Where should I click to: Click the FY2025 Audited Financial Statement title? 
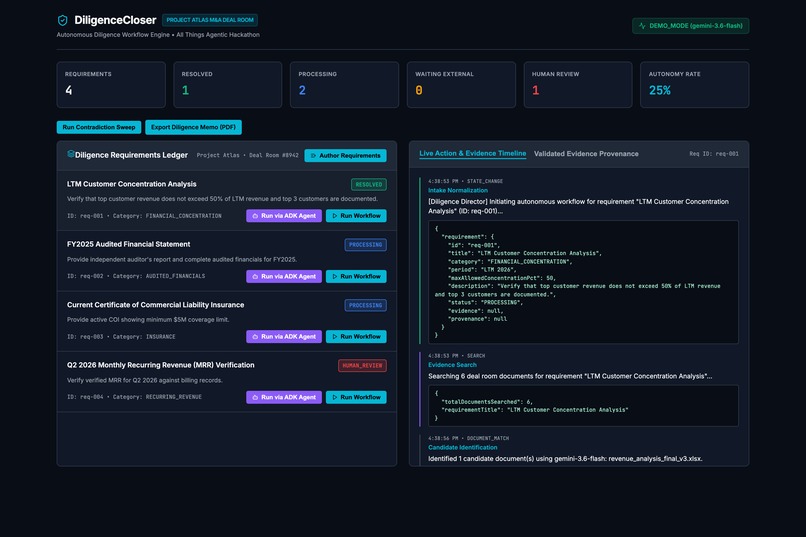coord(129,244)
